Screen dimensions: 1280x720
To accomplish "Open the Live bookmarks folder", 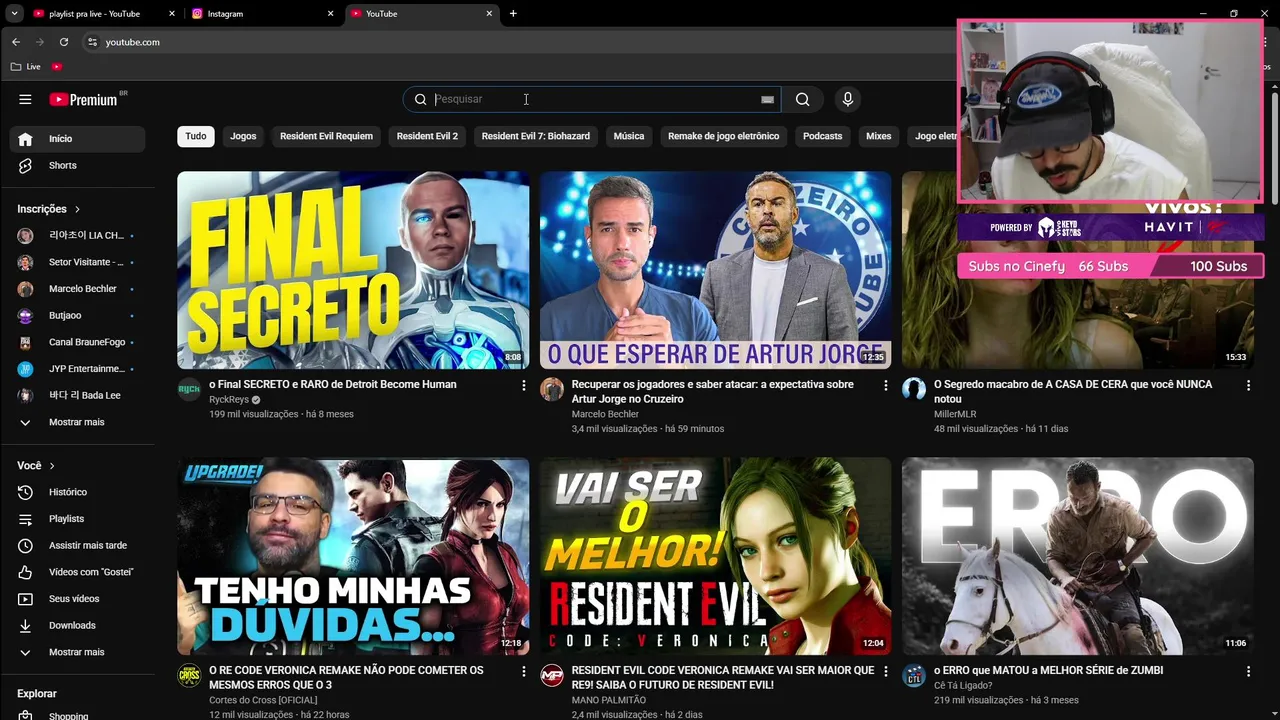I will click(x=25, y=66).
